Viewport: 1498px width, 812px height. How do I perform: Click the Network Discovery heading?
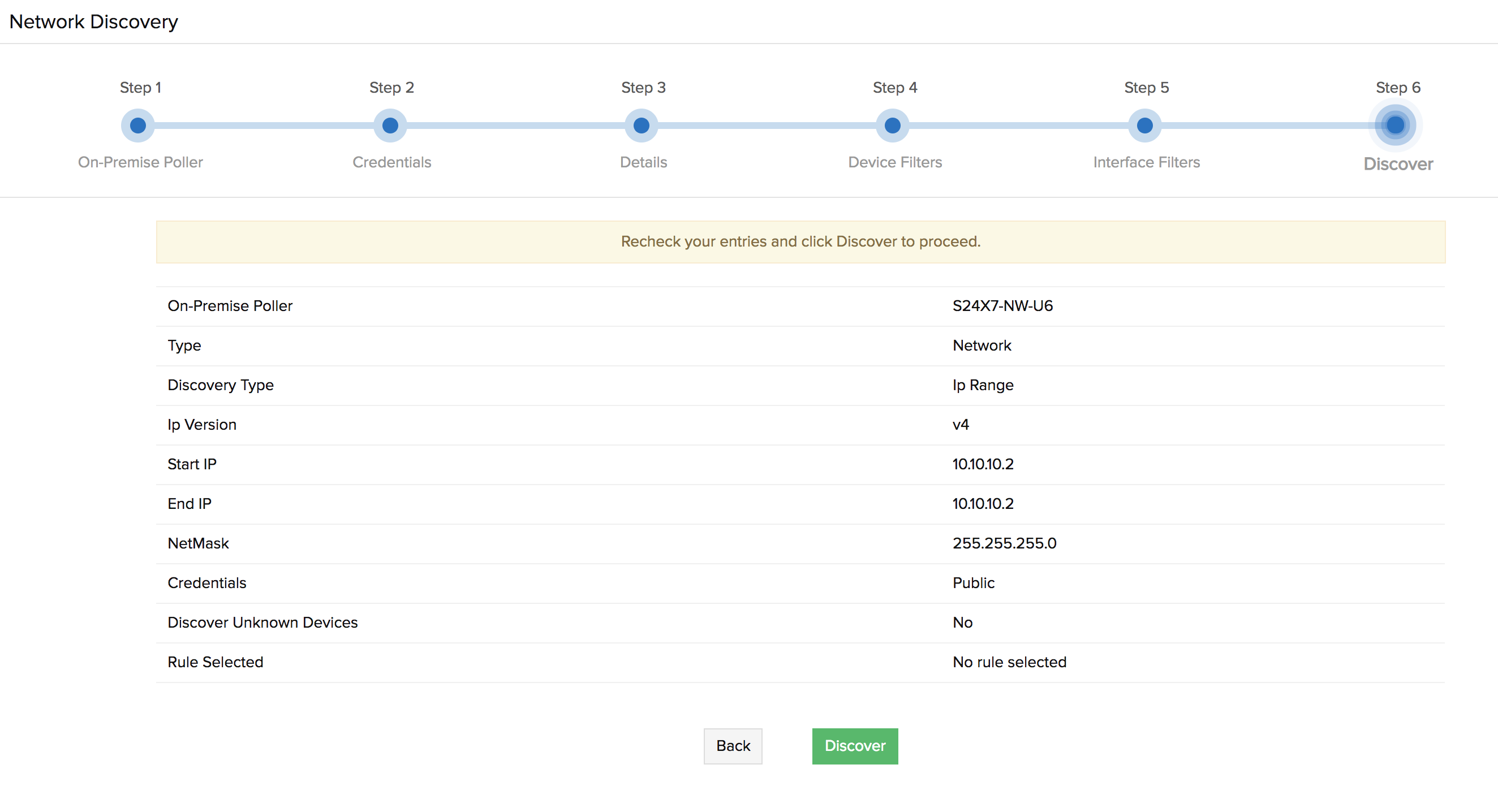tap(94, 21)
